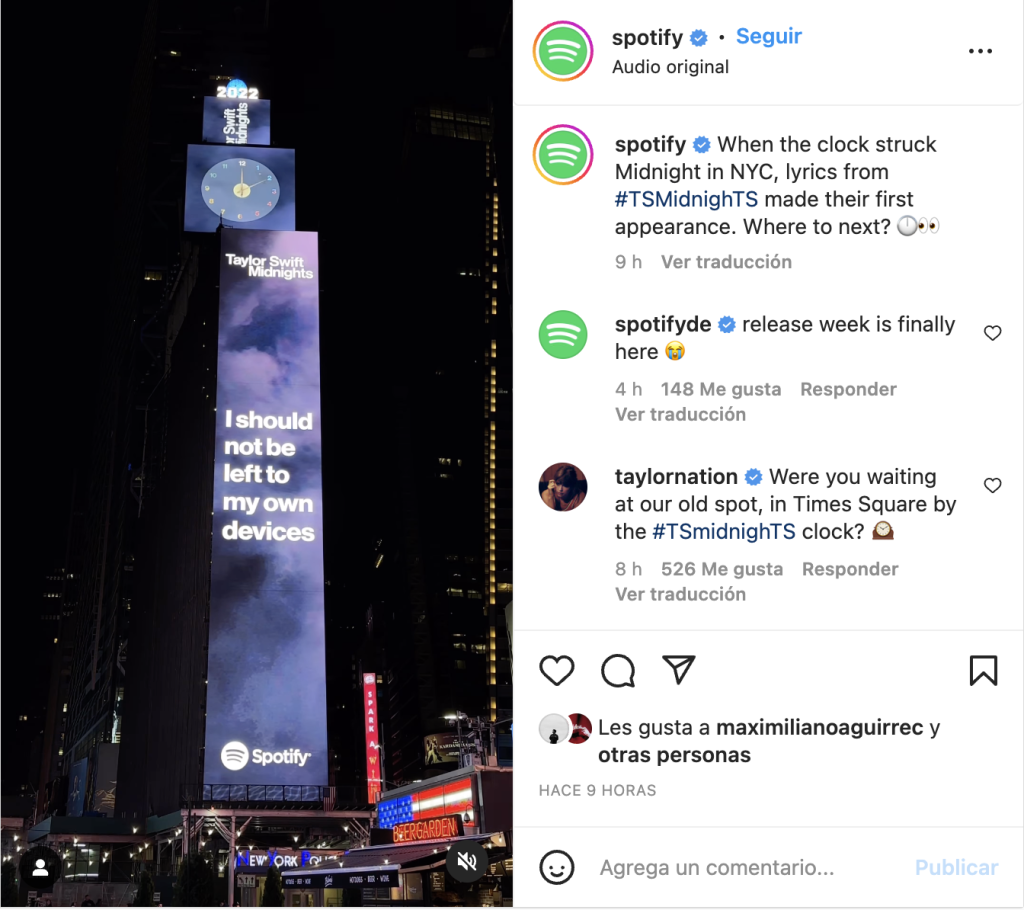Expand translation of the Spotify caption

pos(726,262)
